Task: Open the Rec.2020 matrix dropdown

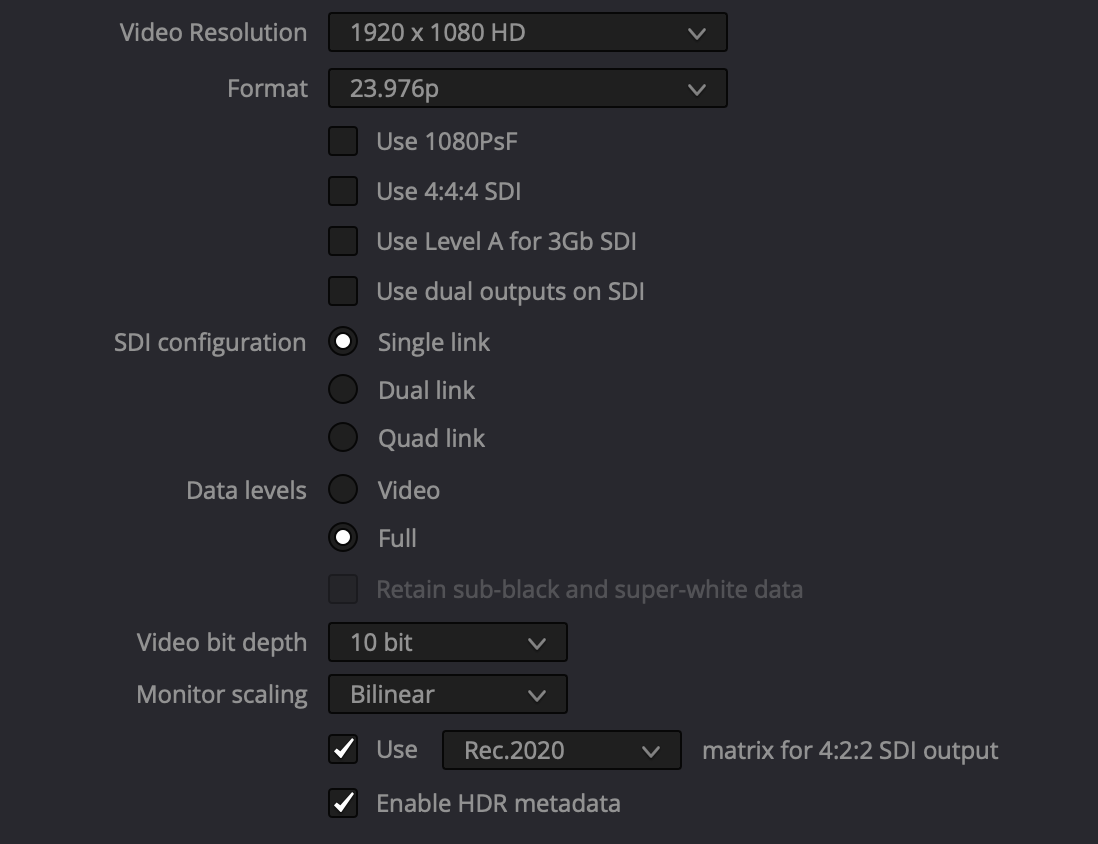Action: [561, 749]
